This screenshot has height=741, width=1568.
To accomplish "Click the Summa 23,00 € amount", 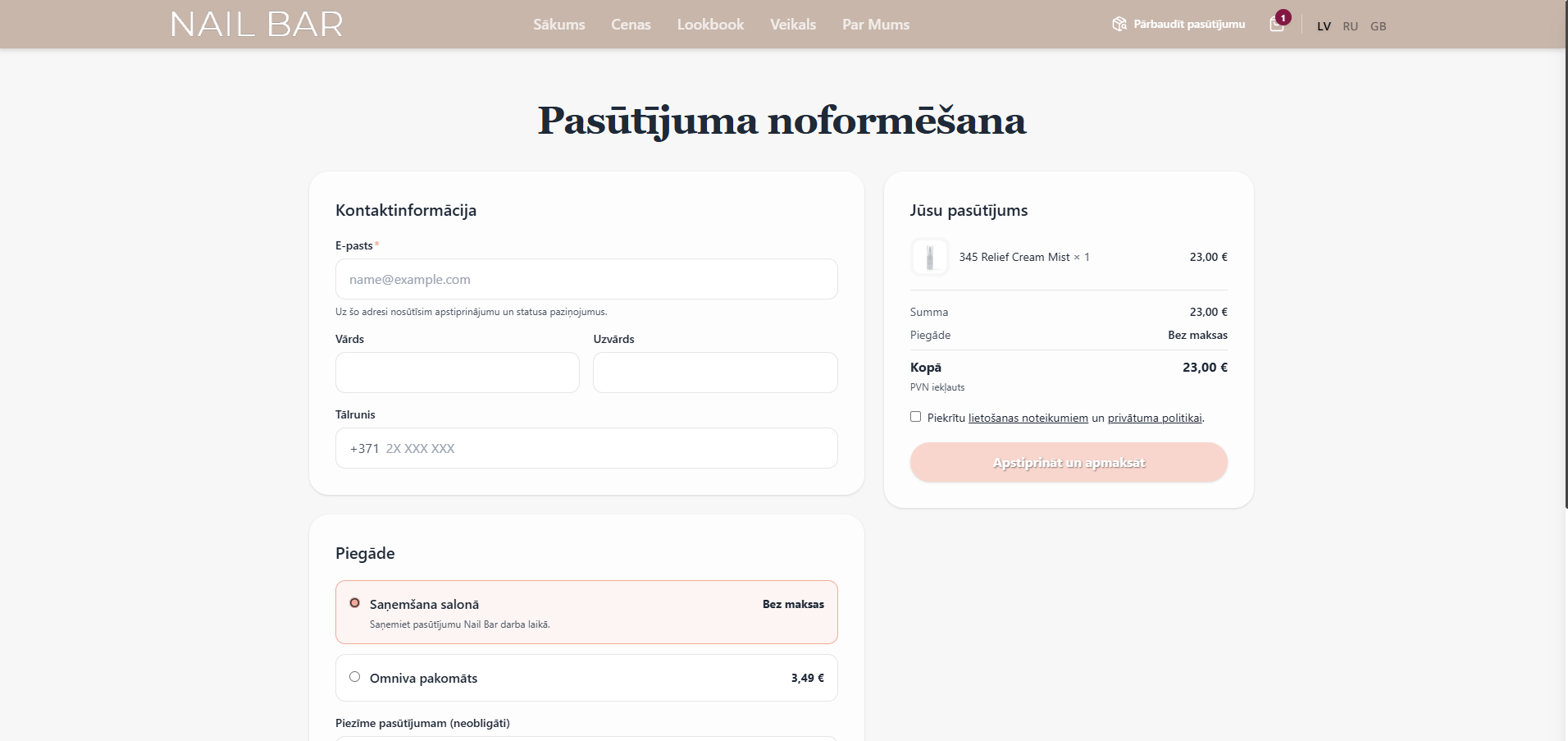I will 1209,312.
